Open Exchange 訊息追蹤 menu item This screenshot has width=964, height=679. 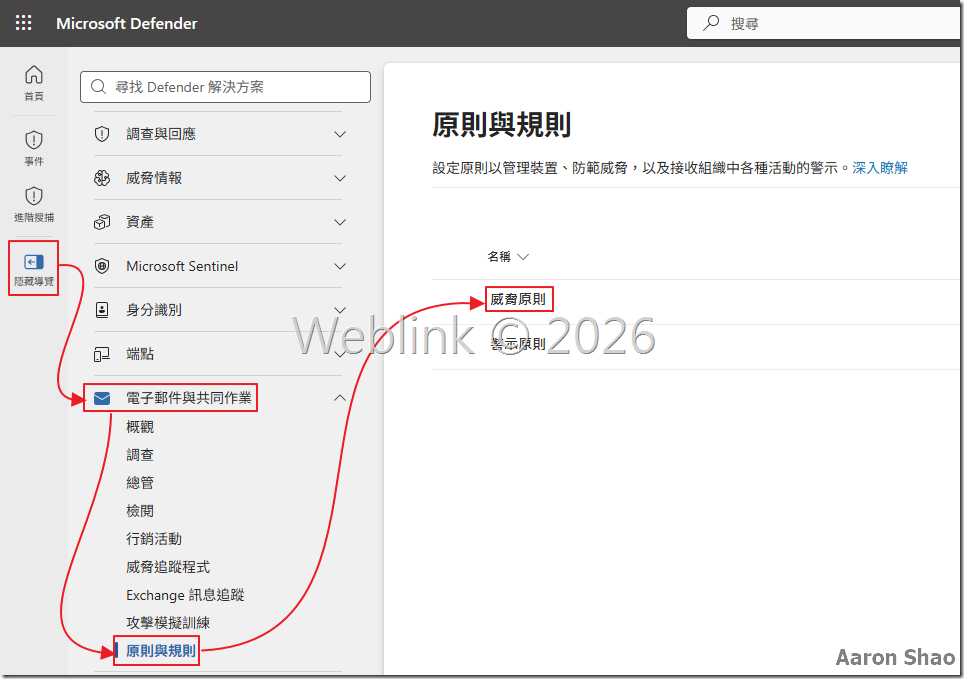[185, 595]
